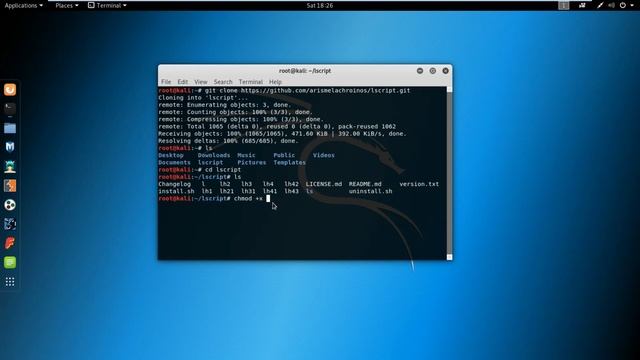Launch Metasploit 'M' dock icon

click(x=10, y=147)
